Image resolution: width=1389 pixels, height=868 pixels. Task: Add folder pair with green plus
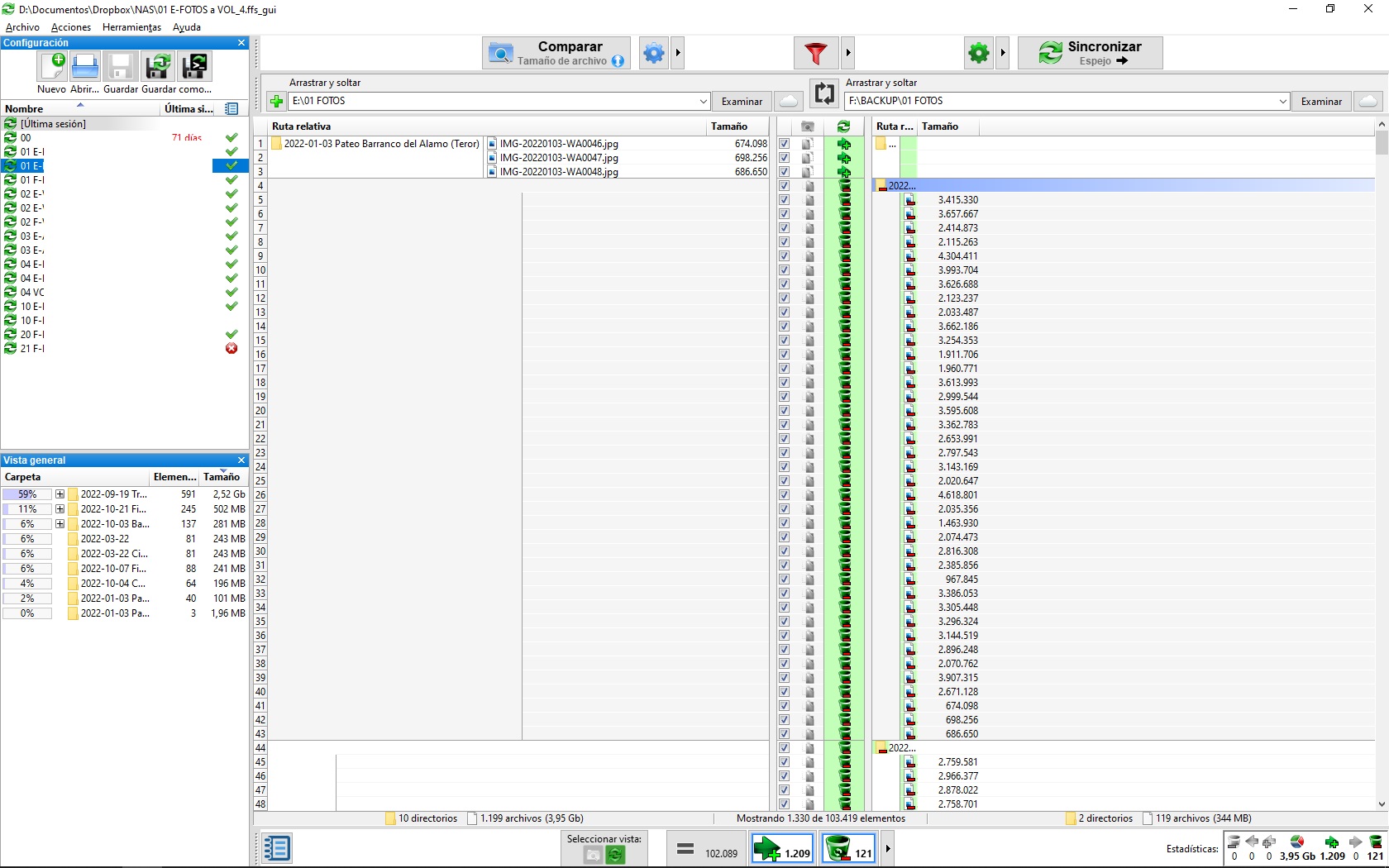click(x=276, y=101)
